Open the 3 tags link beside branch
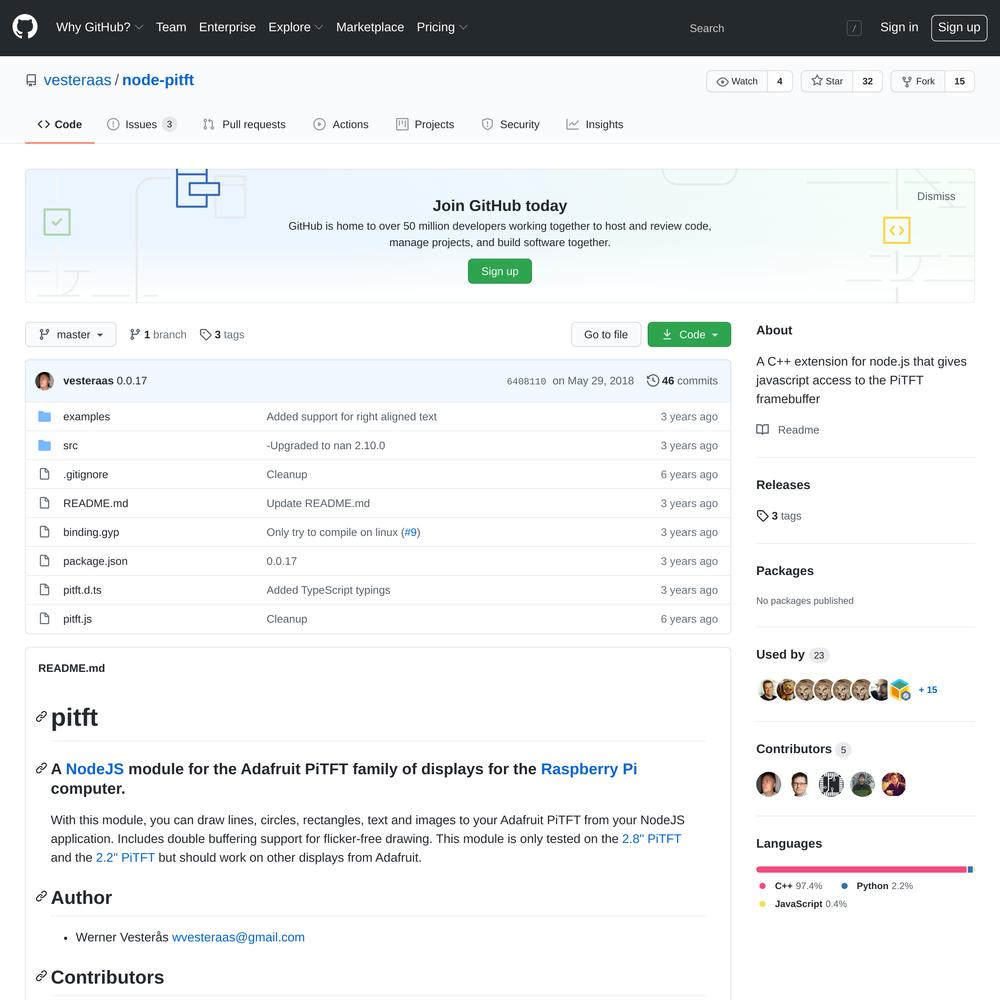 point(222,335)
